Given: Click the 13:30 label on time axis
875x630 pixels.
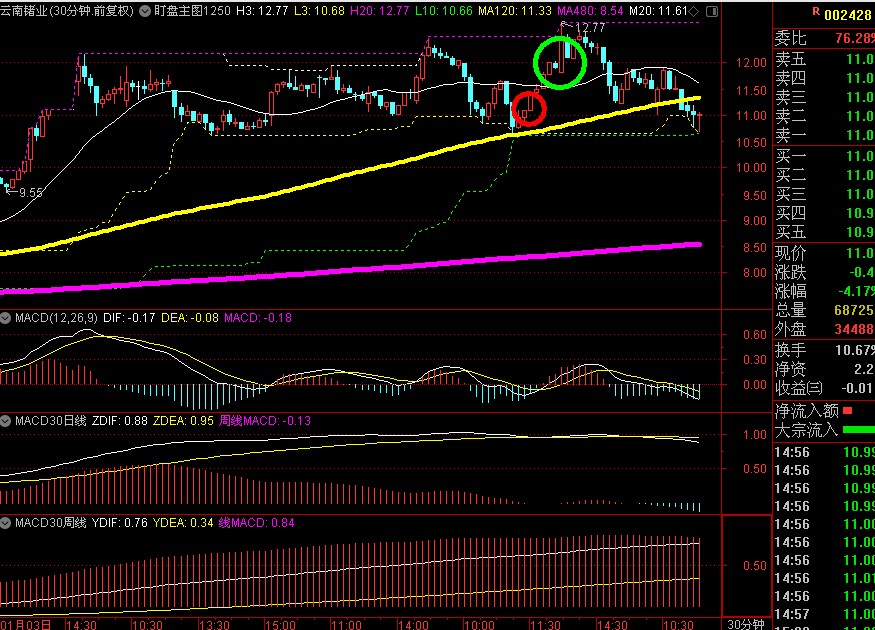Looking at the screenshot, I should 214,624.
